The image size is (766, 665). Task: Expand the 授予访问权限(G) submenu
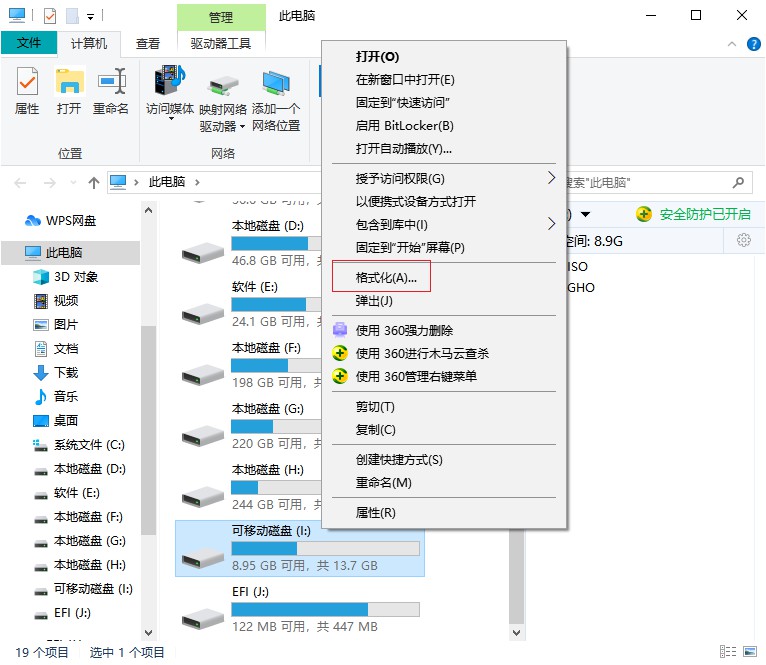[551, 178]
